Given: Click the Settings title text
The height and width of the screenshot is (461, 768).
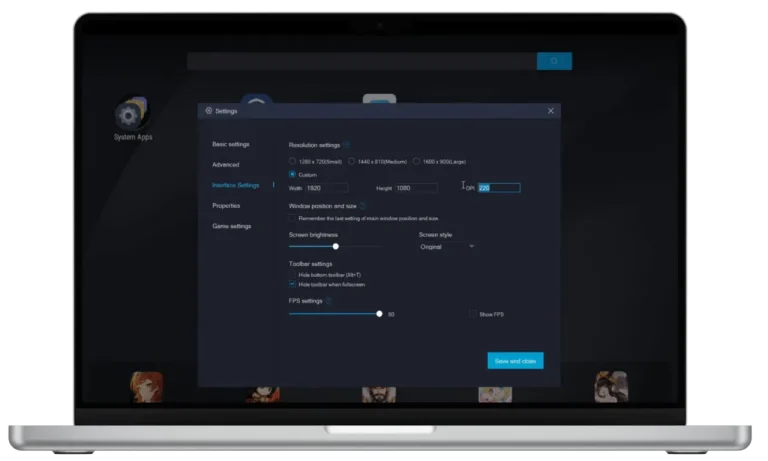Looking at the screenshot, I should point(226,111).
